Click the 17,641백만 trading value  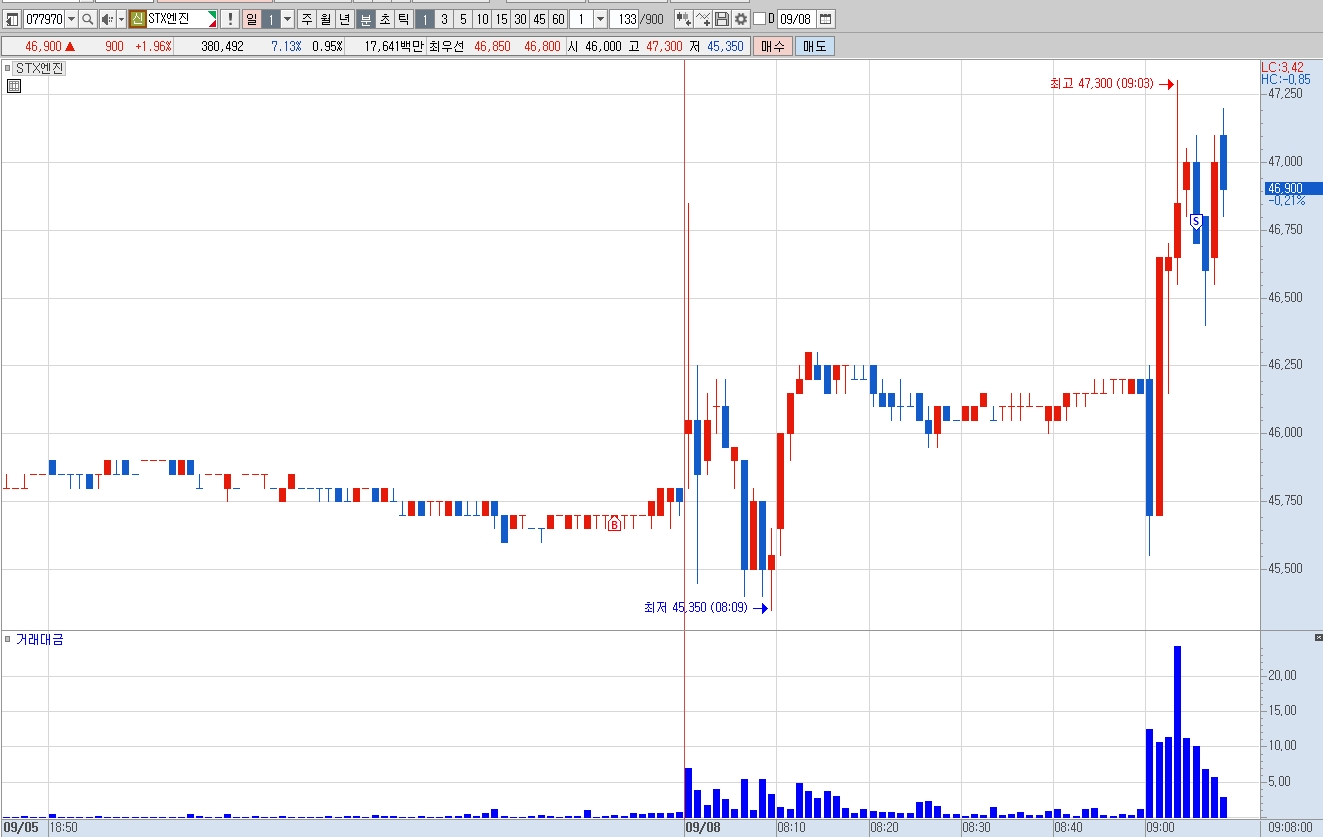click(x=394, y=46)
